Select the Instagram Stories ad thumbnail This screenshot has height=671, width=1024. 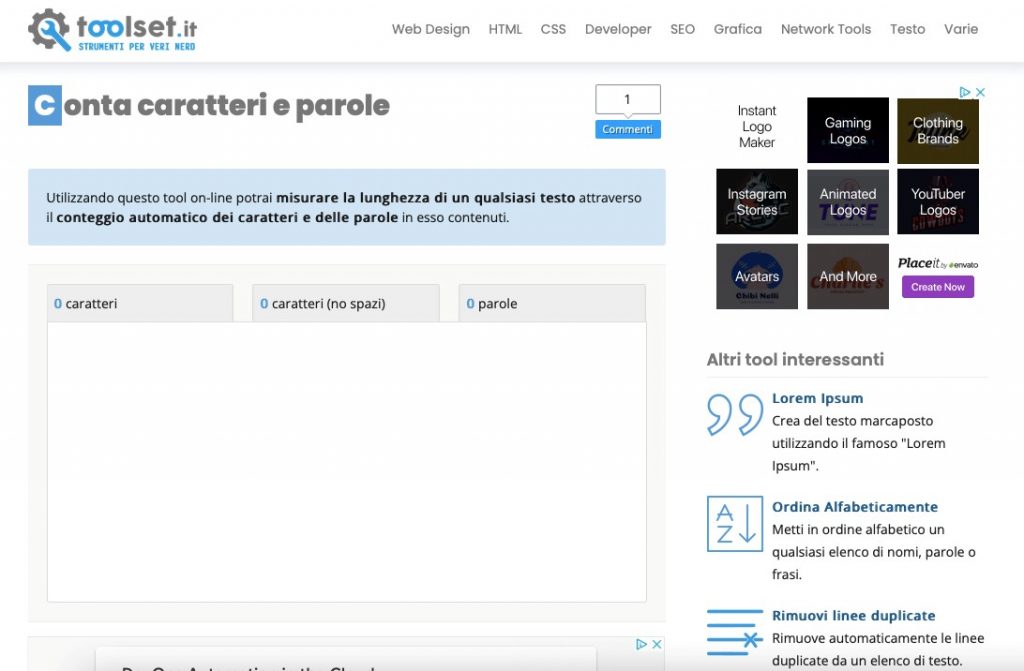(x=756, y=201)
